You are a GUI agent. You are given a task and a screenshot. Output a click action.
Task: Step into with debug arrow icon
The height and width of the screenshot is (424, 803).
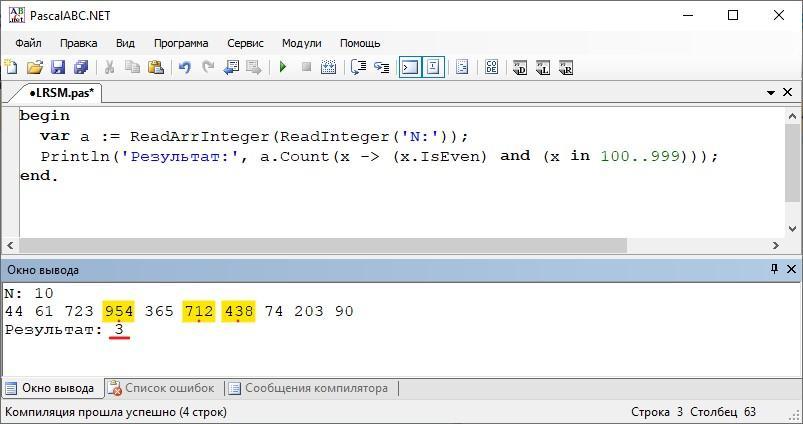tap(382, 67)
